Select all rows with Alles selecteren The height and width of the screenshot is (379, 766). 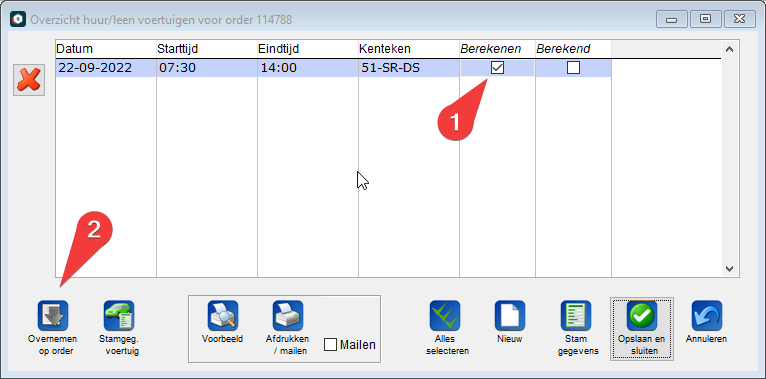pyautogui.click(x=445, y=316)
